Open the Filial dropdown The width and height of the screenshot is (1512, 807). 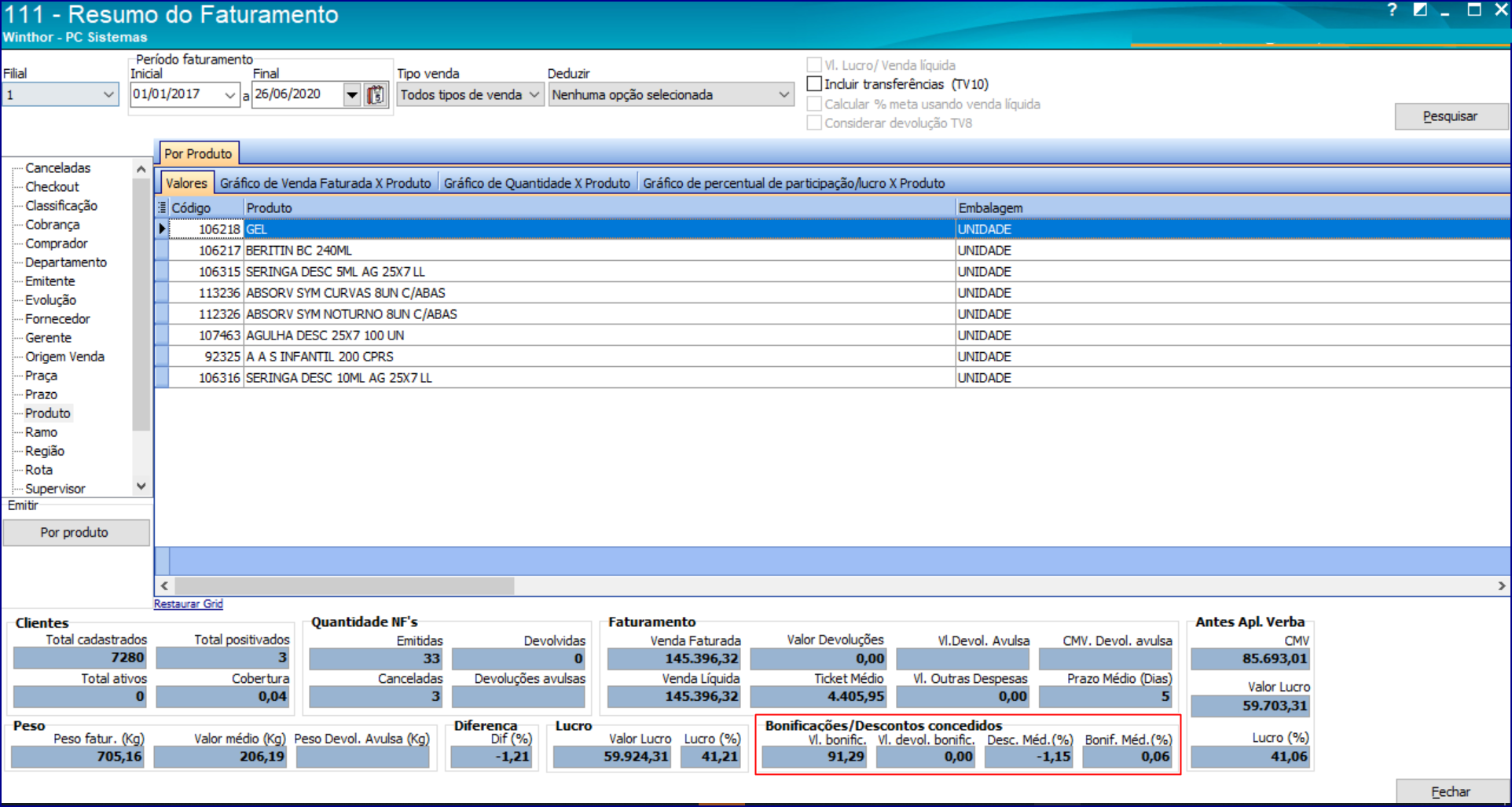[61, 94]
